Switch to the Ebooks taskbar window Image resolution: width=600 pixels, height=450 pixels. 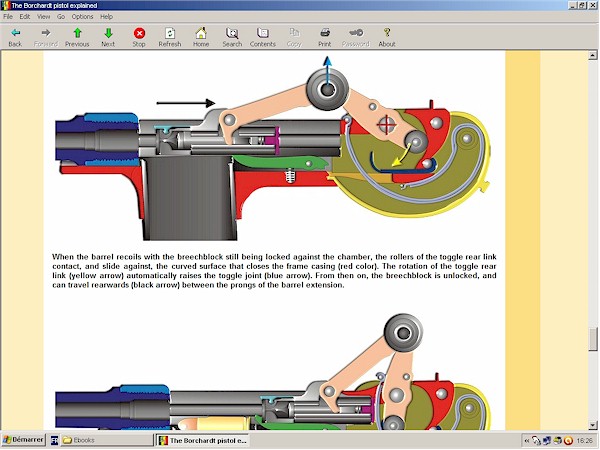click(107, 440)
